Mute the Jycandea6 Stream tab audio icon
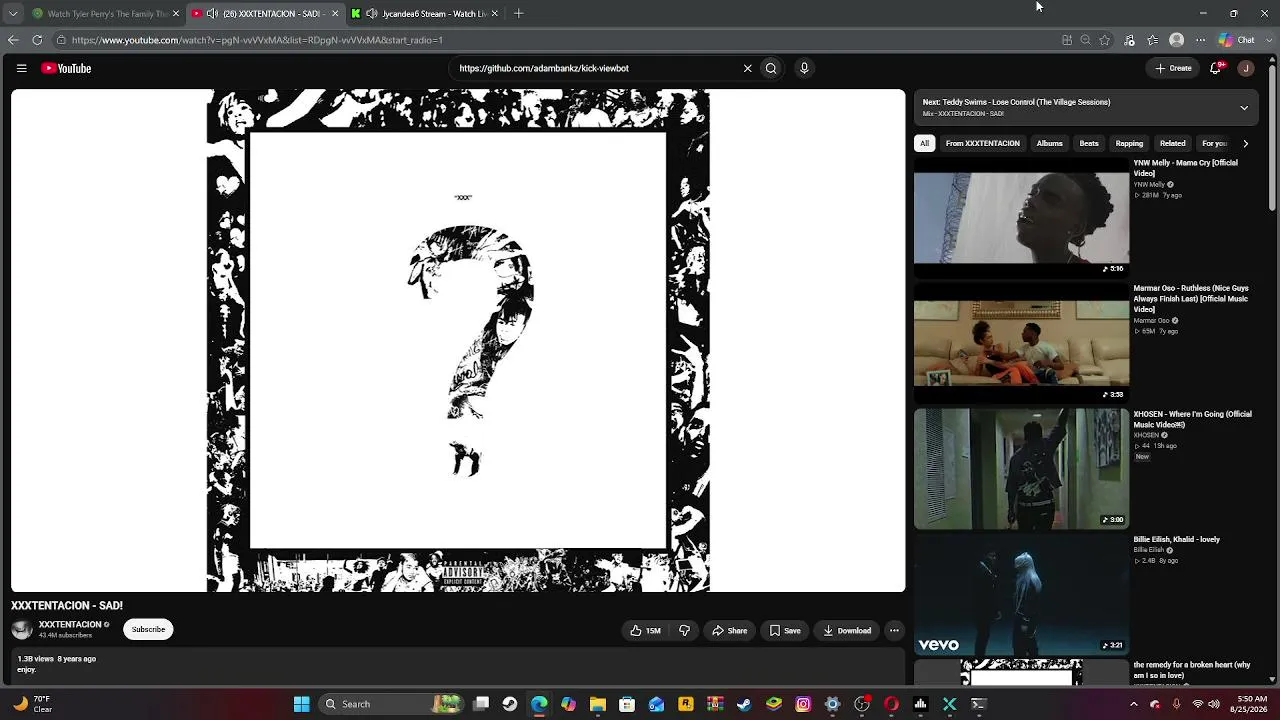Screen dimensions: 1280x720 click(372, 14)
